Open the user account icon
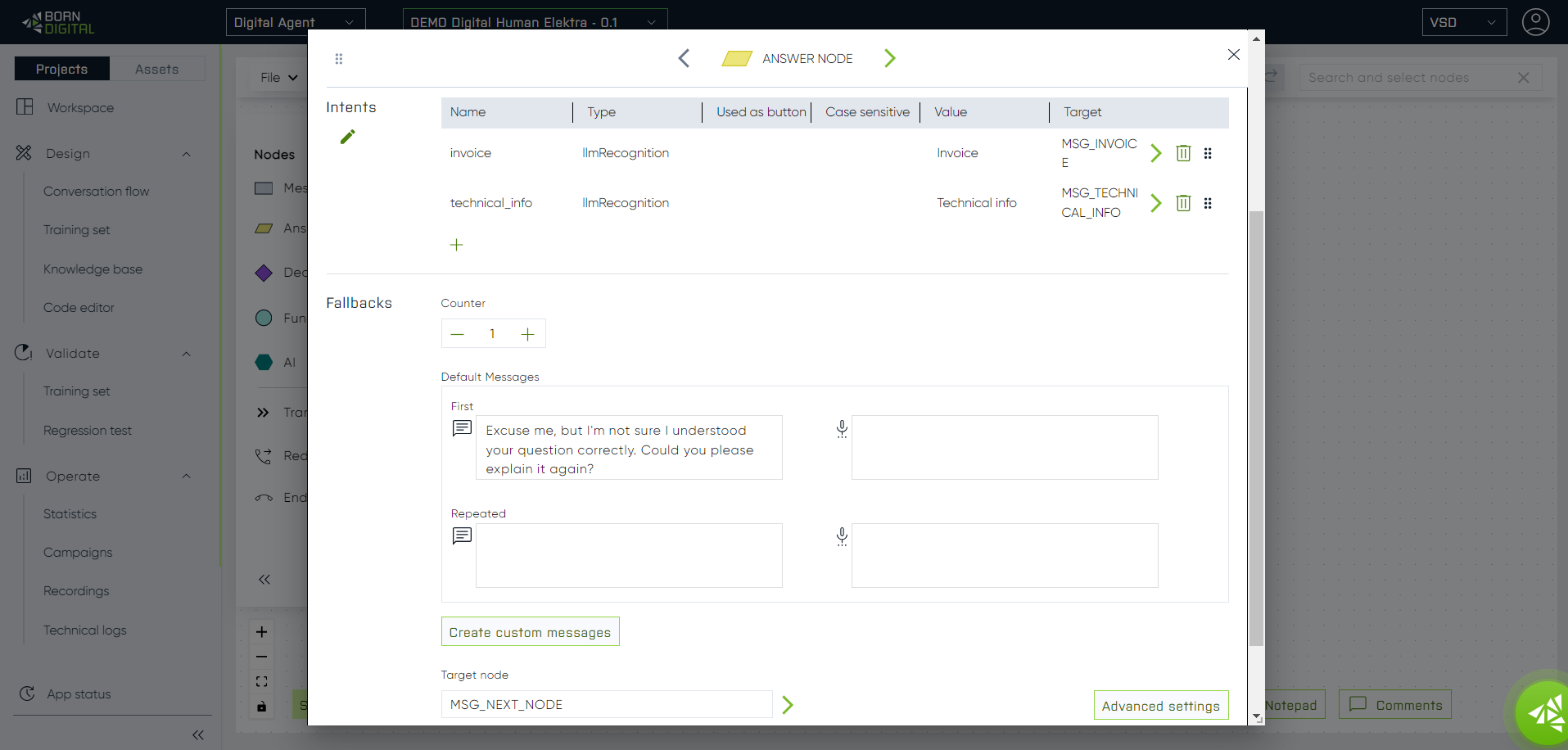This screenshot has height=750, width=1568. (1535, 22)
